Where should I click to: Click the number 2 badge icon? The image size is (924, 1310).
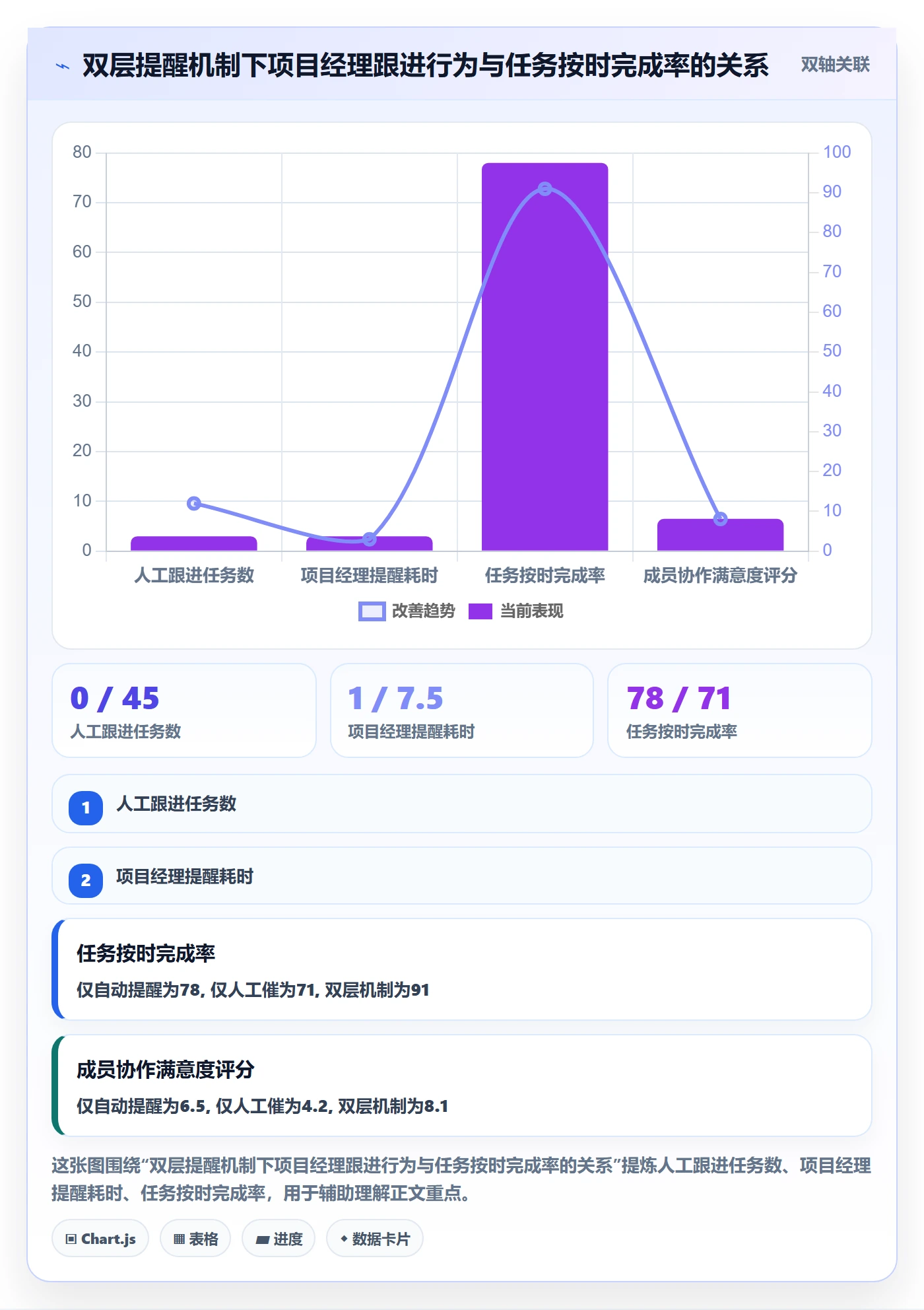(86, 880)
